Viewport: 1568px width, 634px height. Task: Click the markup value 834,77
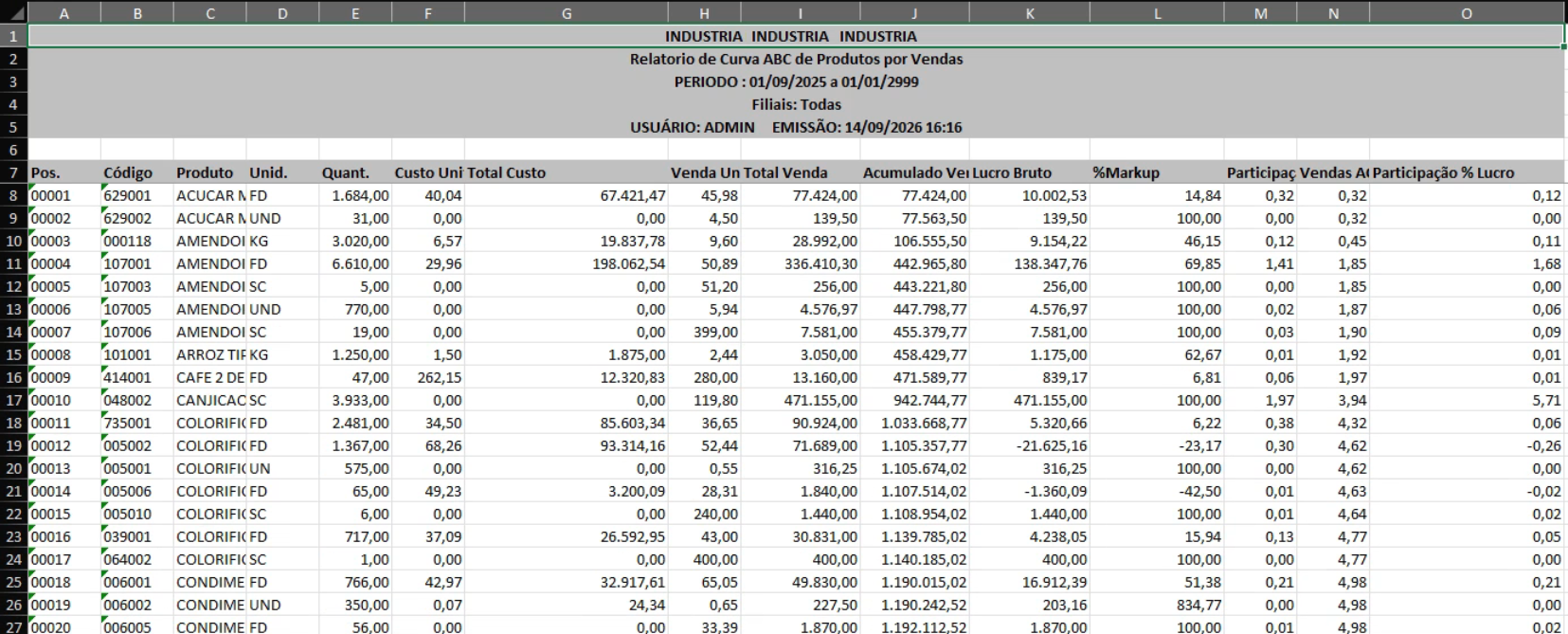tap(1157, 605)
